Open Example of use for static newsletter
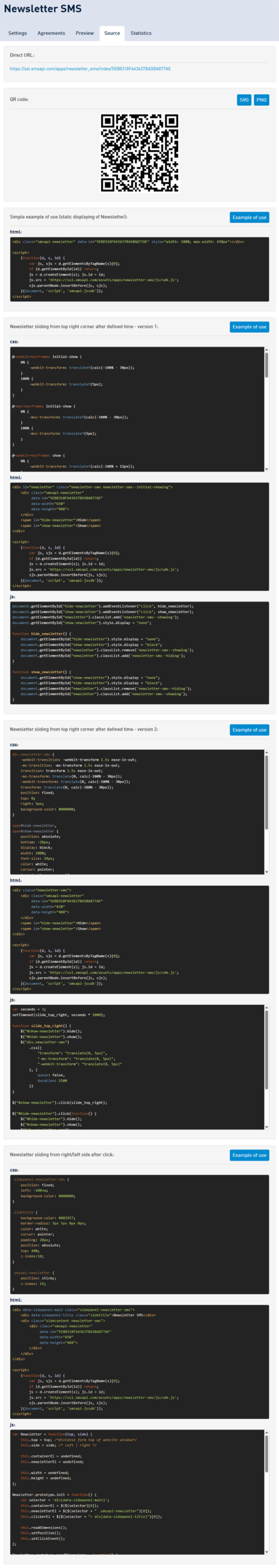The image size is (279, 1568). 249,217
